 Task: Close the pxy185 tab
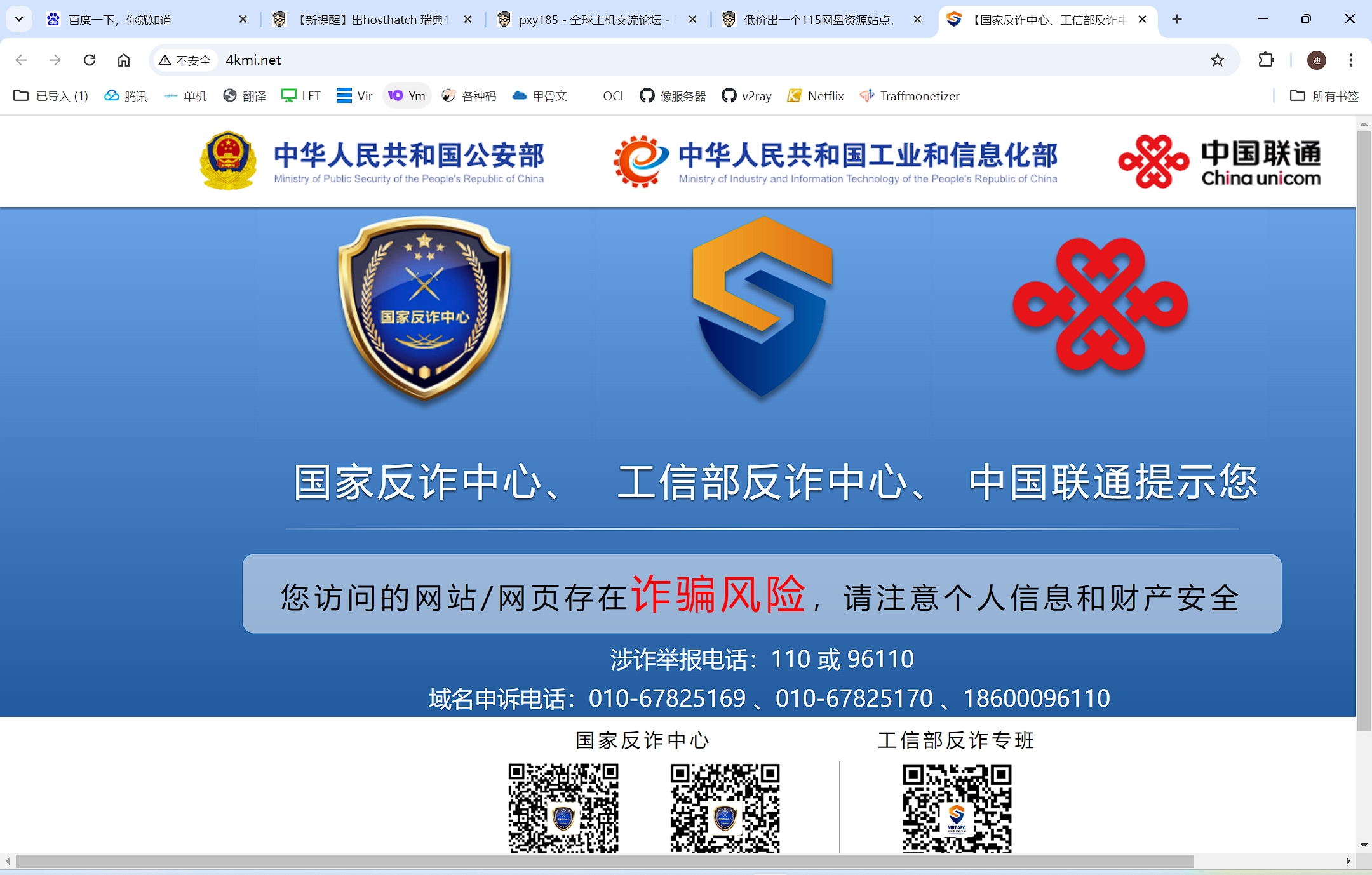[x=692, y=20]
